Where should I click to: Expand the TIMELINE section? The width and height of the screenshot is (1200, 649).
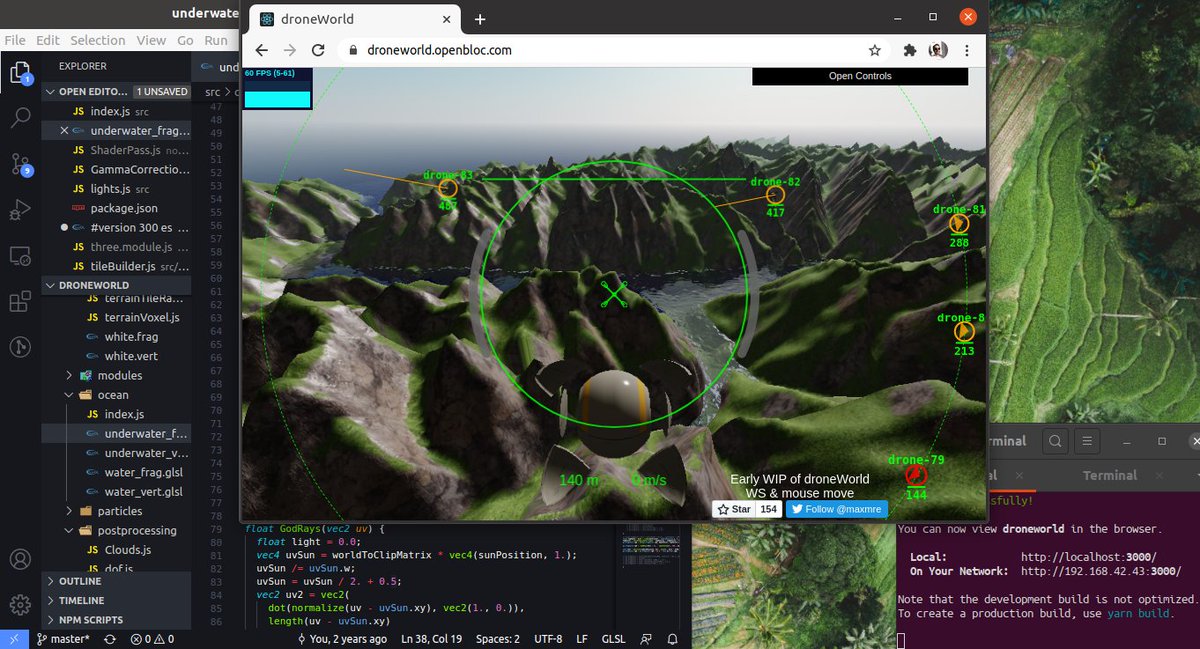tap(116, 601)
